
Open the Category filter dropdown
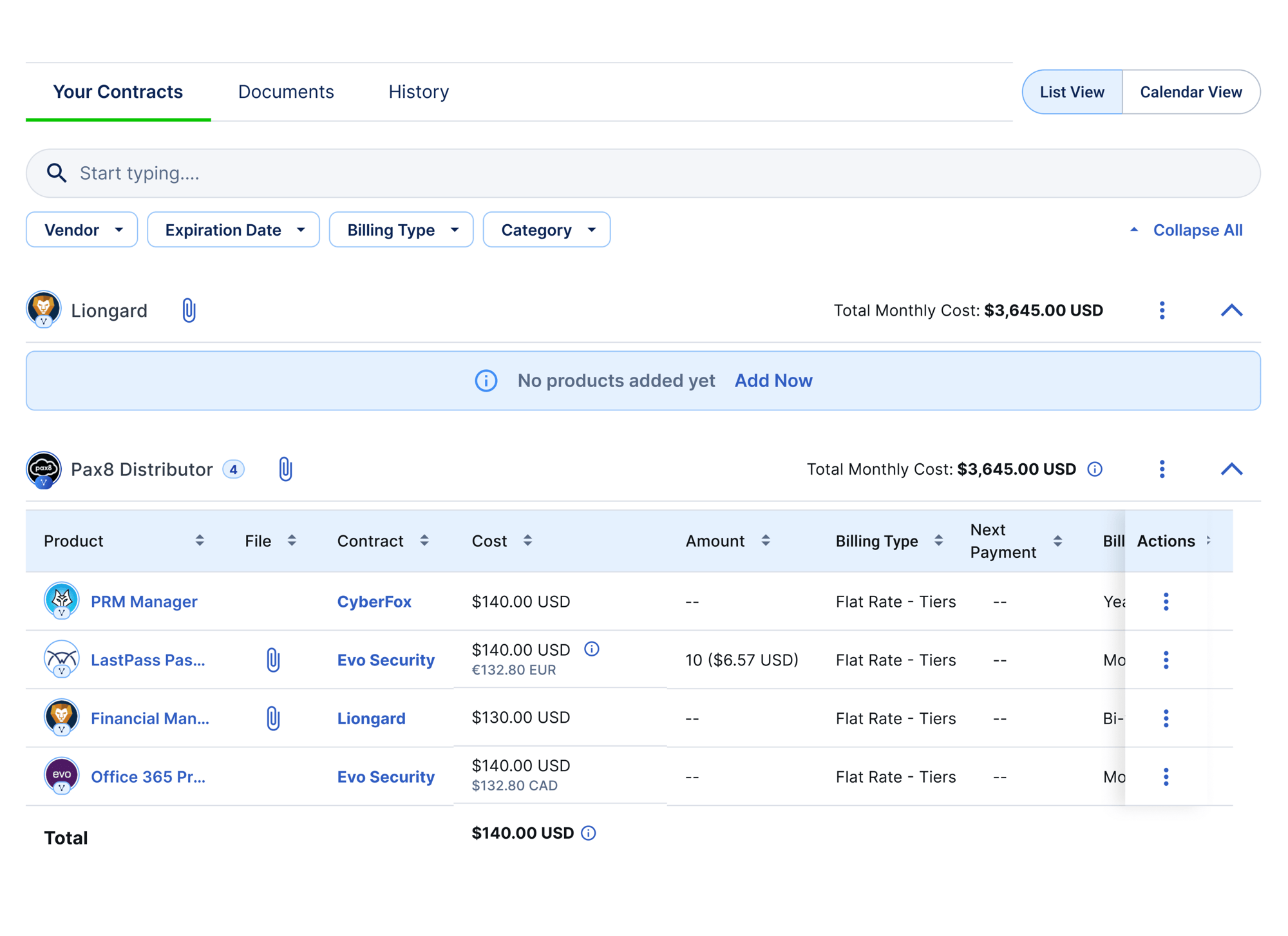pyautogui.click(x=547, y=230)
